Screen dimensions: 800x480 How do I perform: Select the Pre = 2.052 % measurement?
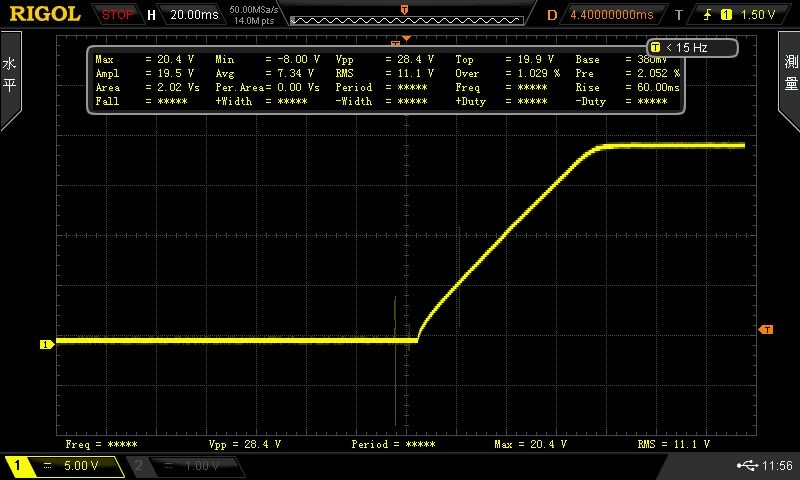(x=628, y=73)
